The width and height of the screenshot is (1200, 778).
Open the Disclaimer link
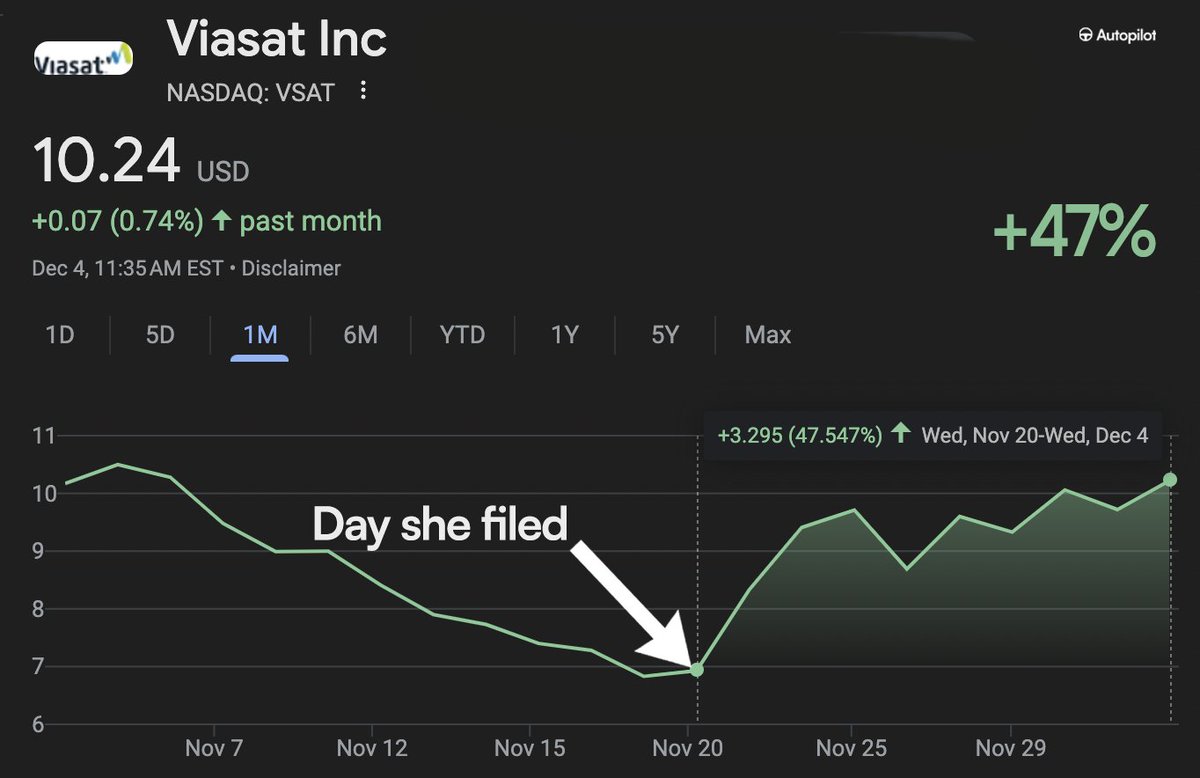tap(291, 269)
